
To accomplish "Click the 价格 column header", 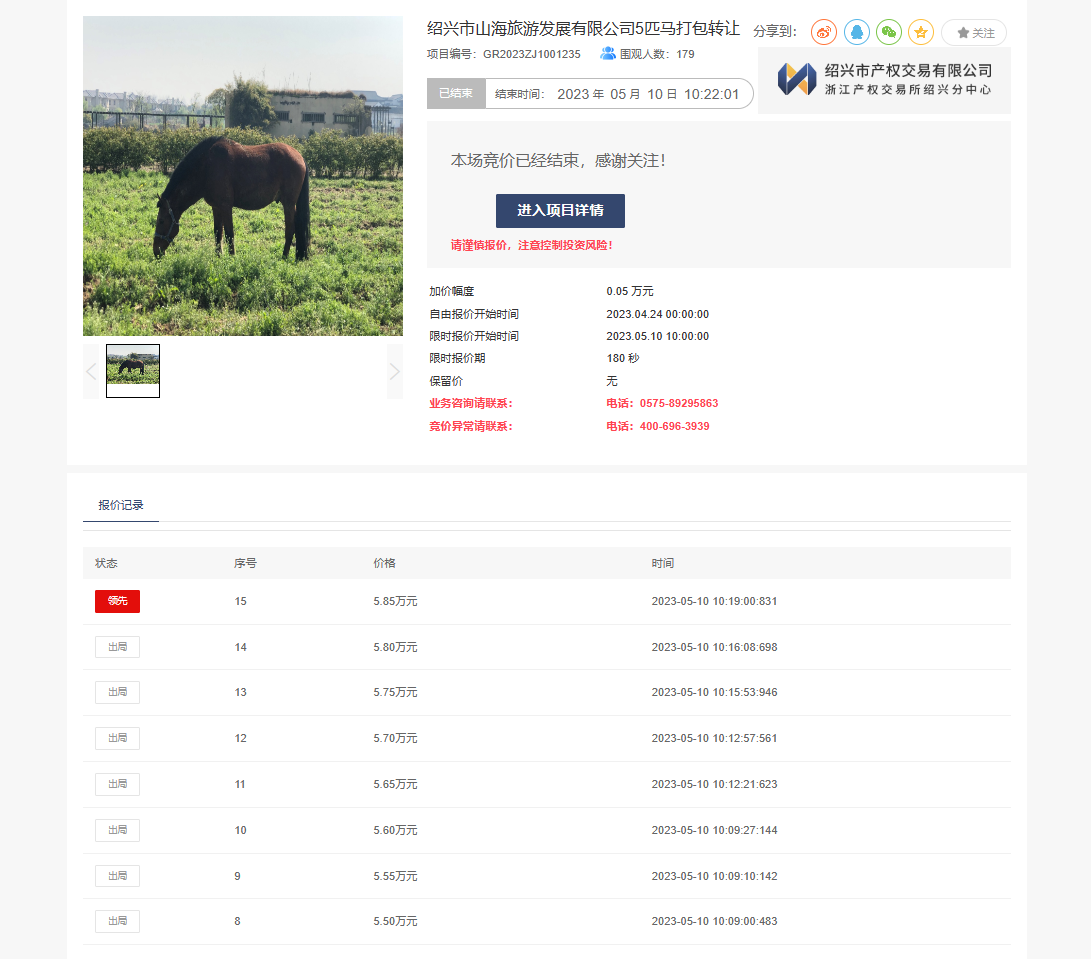I will point(385,563).
